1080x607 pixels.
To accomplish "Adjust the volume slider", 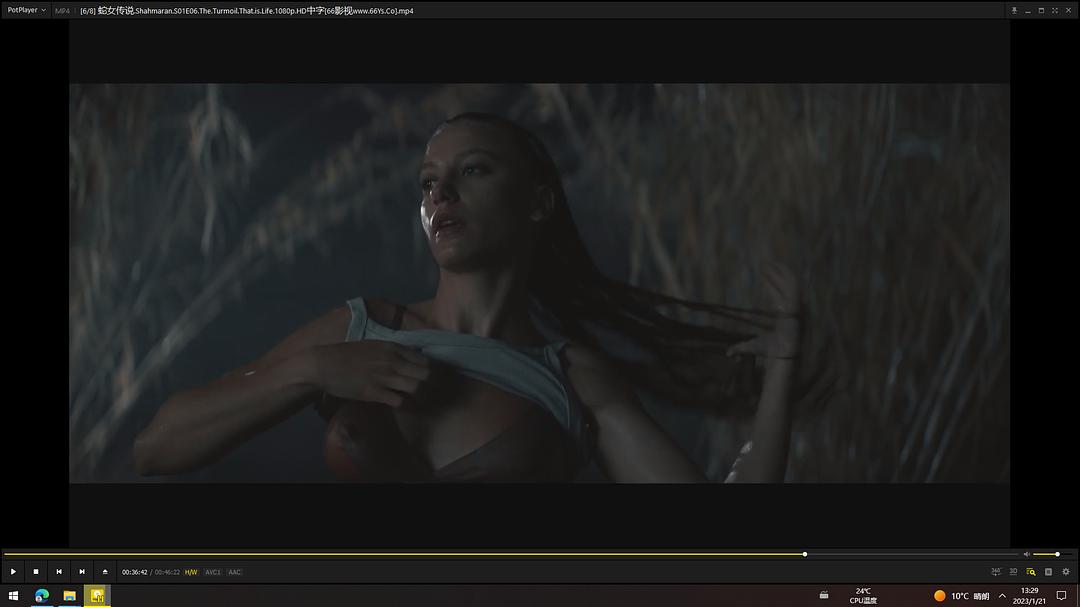I will pos(1052,554).
